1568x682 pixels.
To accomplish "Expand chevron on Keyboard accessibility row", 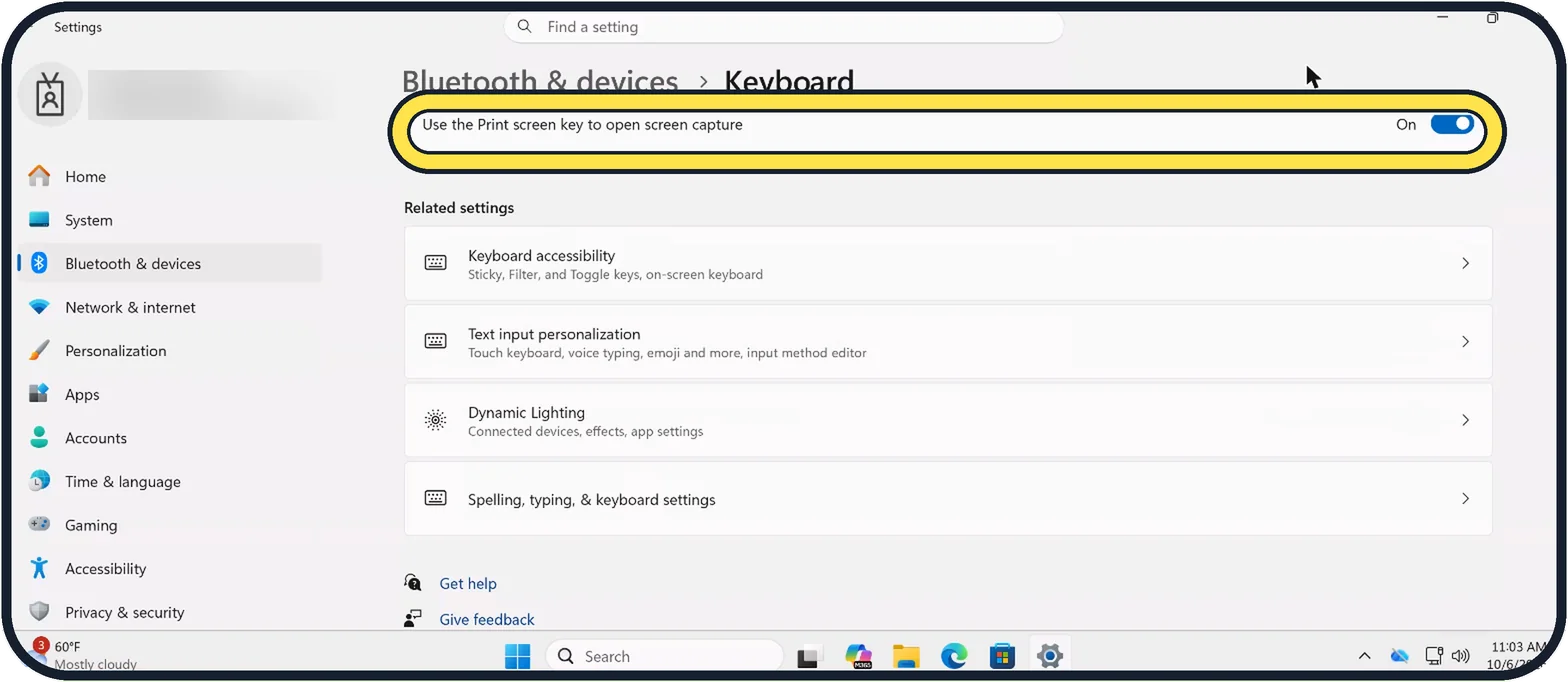I will coord(1465,264).
